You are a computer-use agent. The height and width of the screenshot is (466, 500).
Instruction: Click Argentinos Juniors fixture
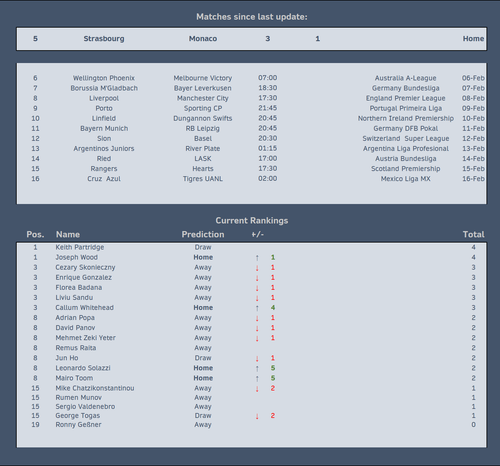(x=104, y=148)
